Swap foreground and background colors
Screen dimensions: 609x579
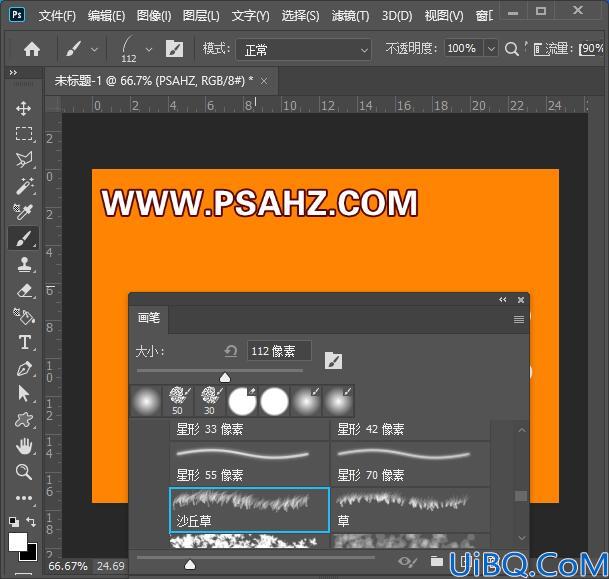pos(31,522)
